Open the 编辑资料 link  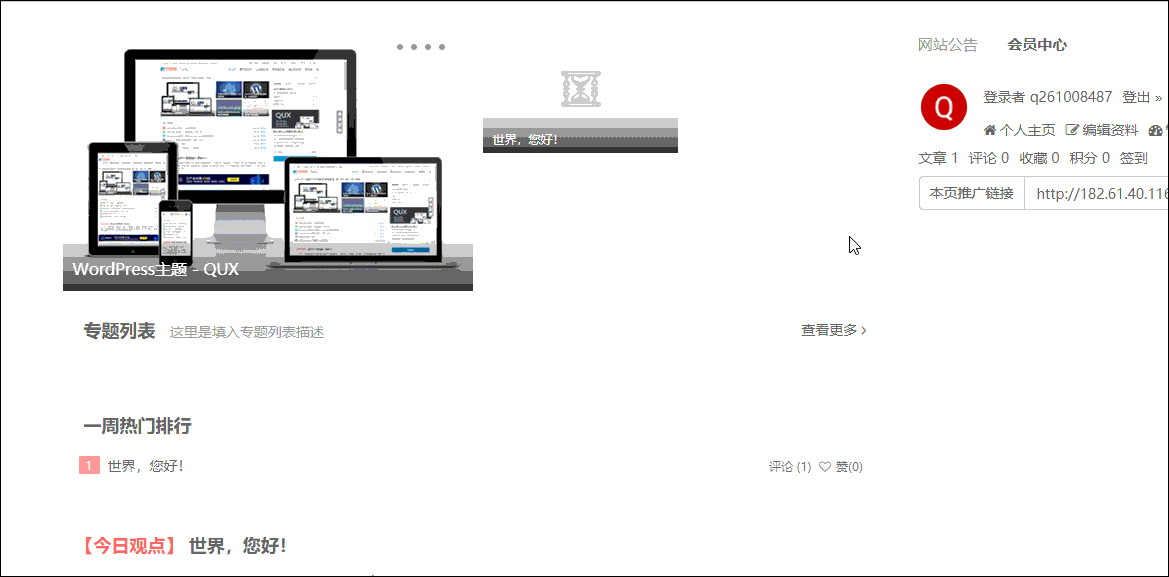[x=1110, y=130]
